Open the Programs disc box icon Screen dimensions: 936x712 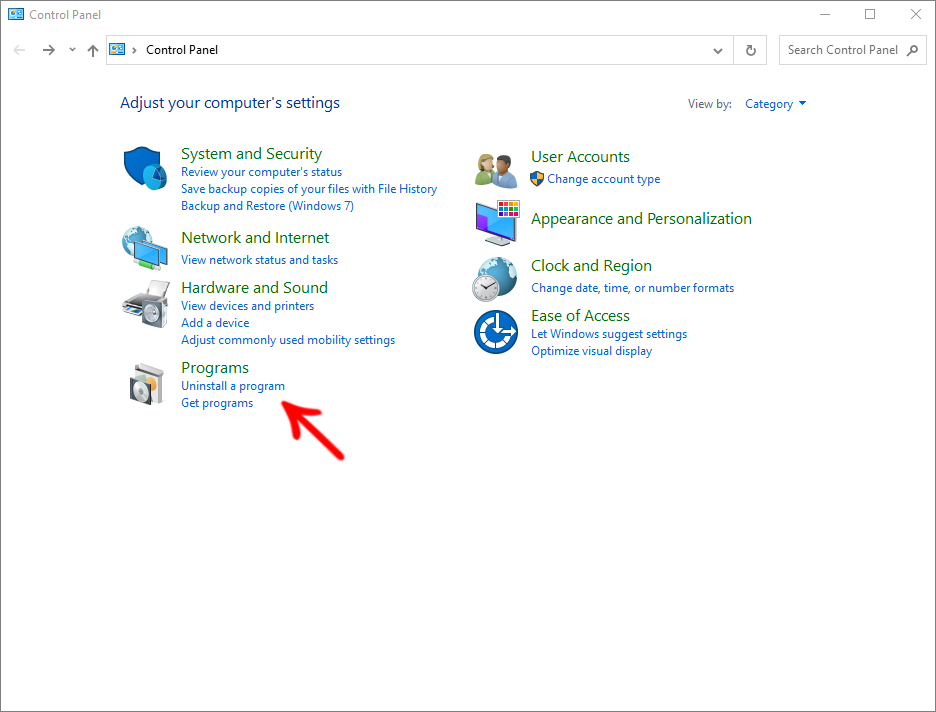pyautogui.click(x=146, y=384)
